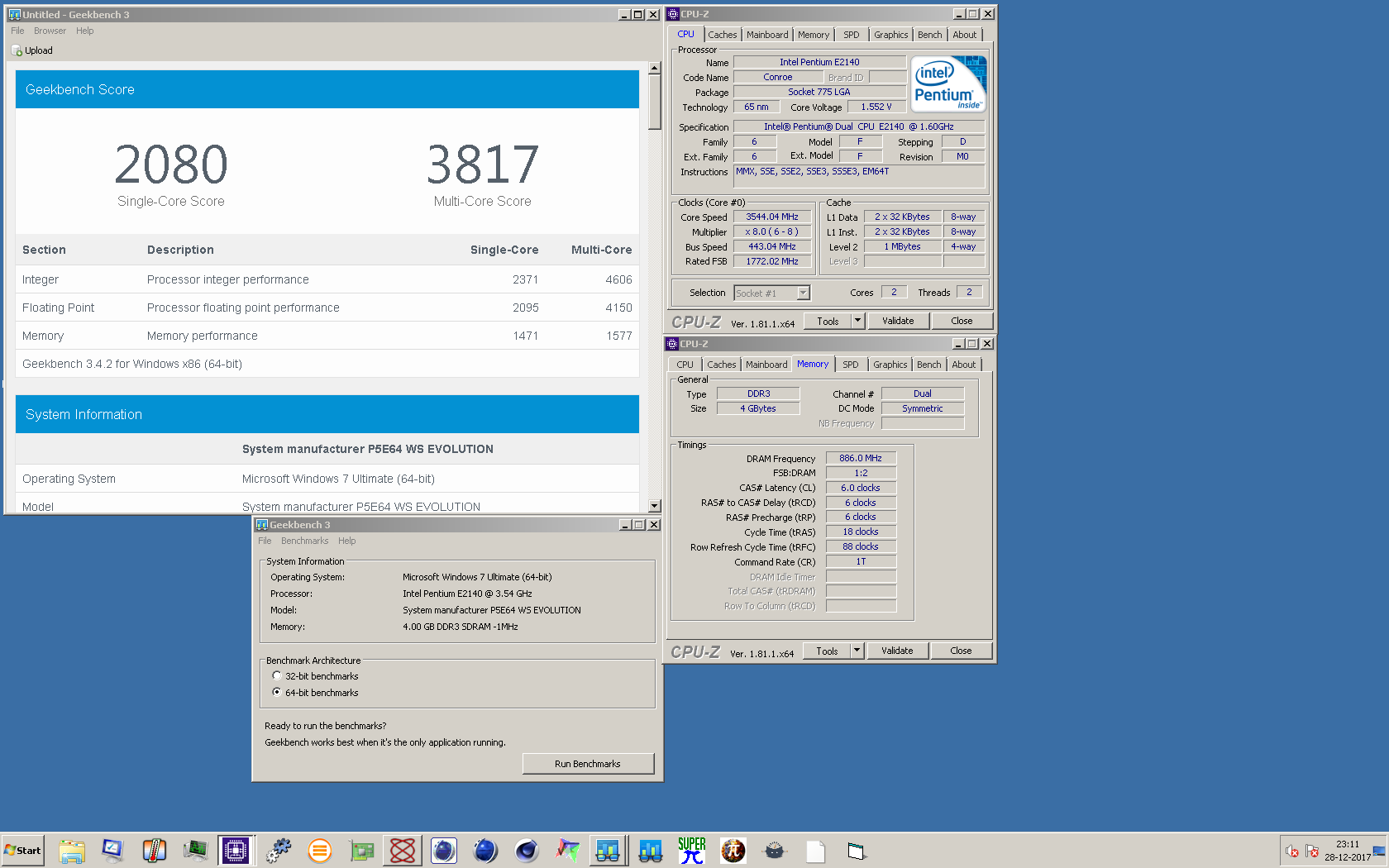Click the Start button

click(x=23, y=851)
